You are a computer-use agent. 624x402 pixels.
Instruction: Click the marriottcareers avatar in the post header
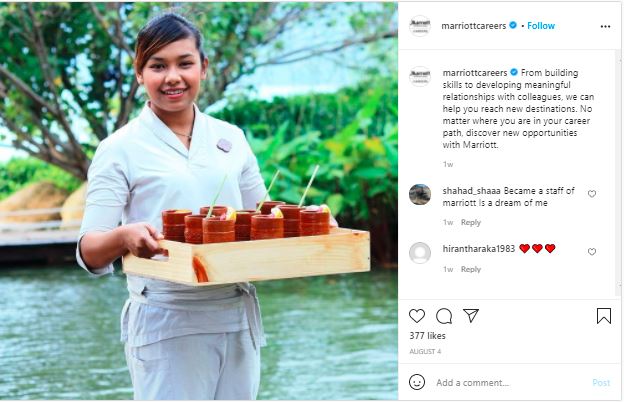click(420, 26)
